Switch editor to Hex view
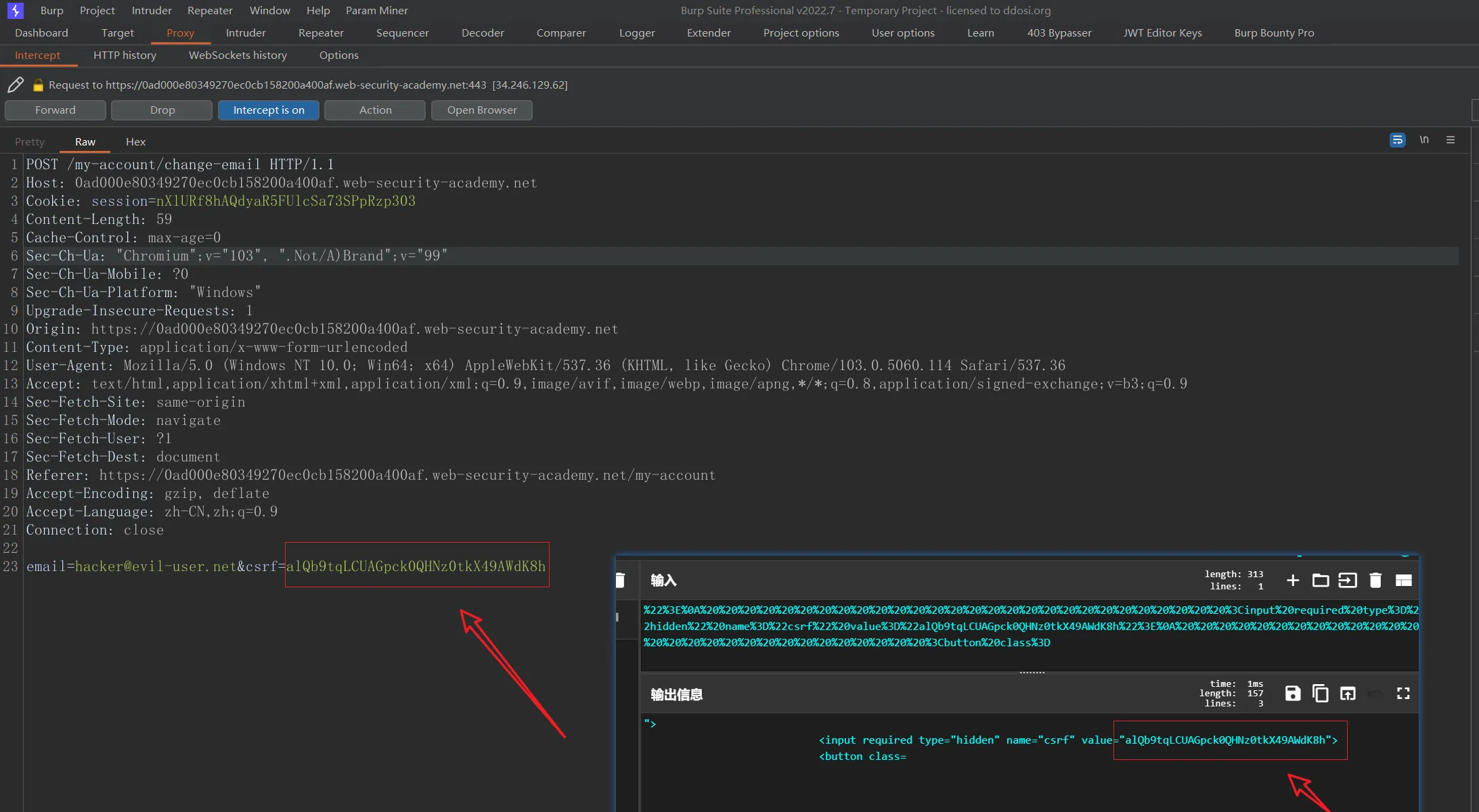Image resolution: width=1479 pixels, height=812 pixels. pyautogui.click(x=135, y=141)
